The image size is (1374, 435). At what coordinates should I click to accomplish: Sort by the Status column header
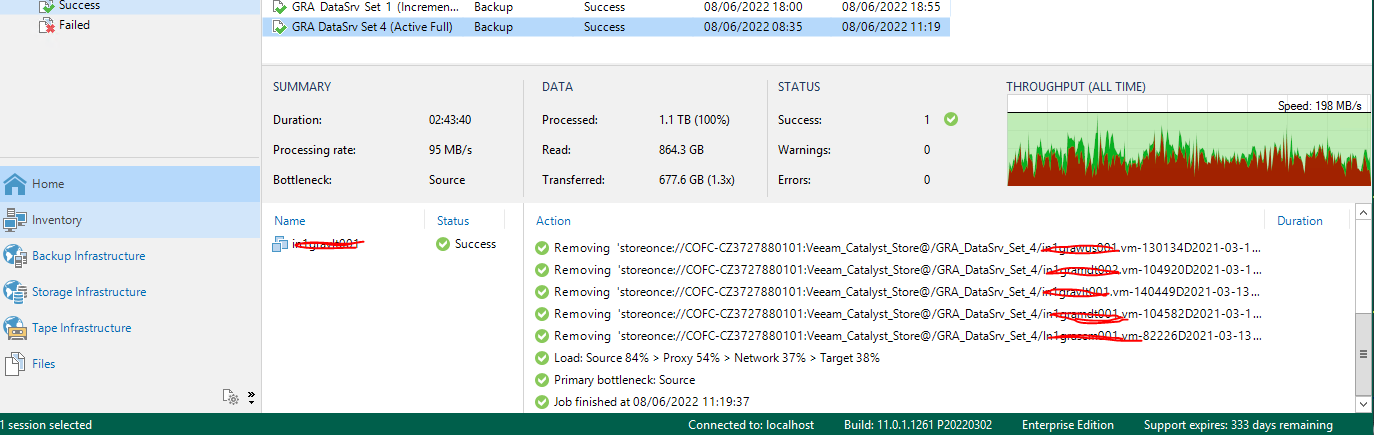(453, 221)
